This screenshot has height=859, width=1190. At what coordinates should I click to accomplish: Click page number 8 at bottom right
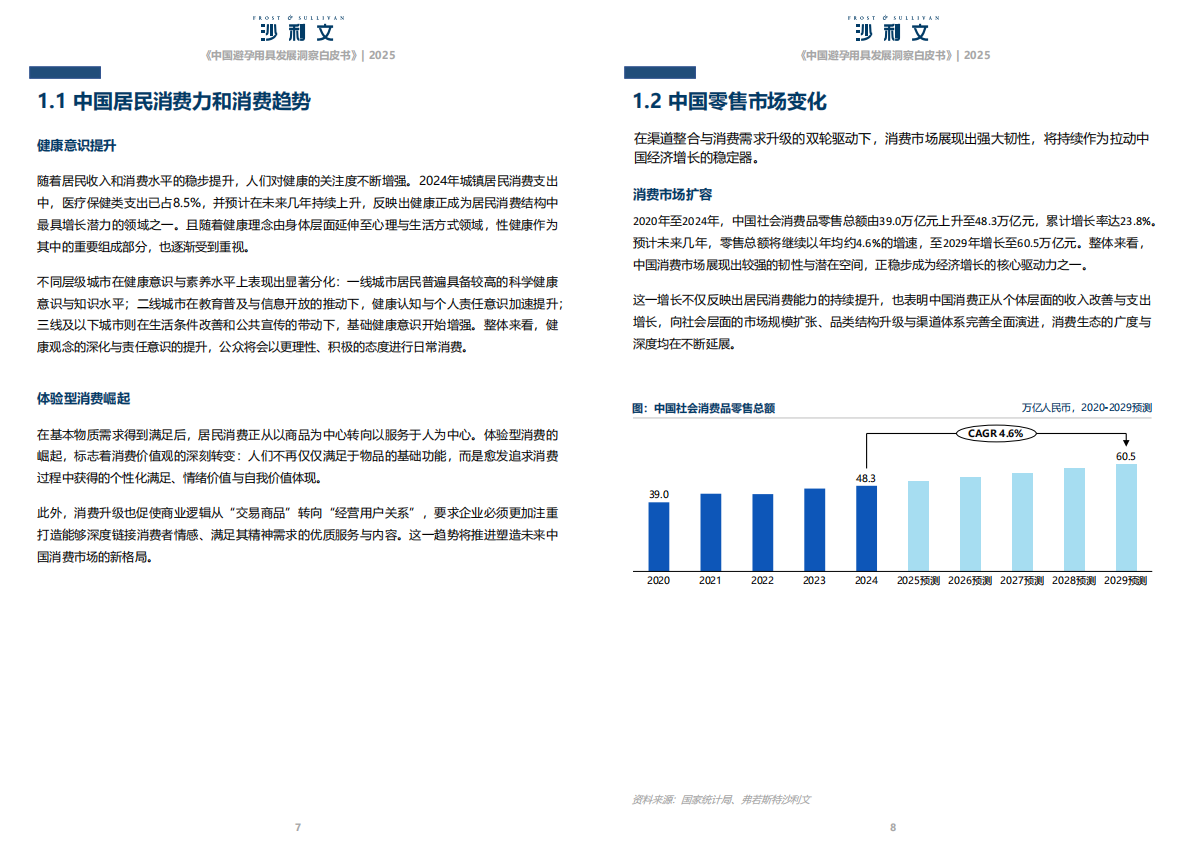(x=892, y=827)
